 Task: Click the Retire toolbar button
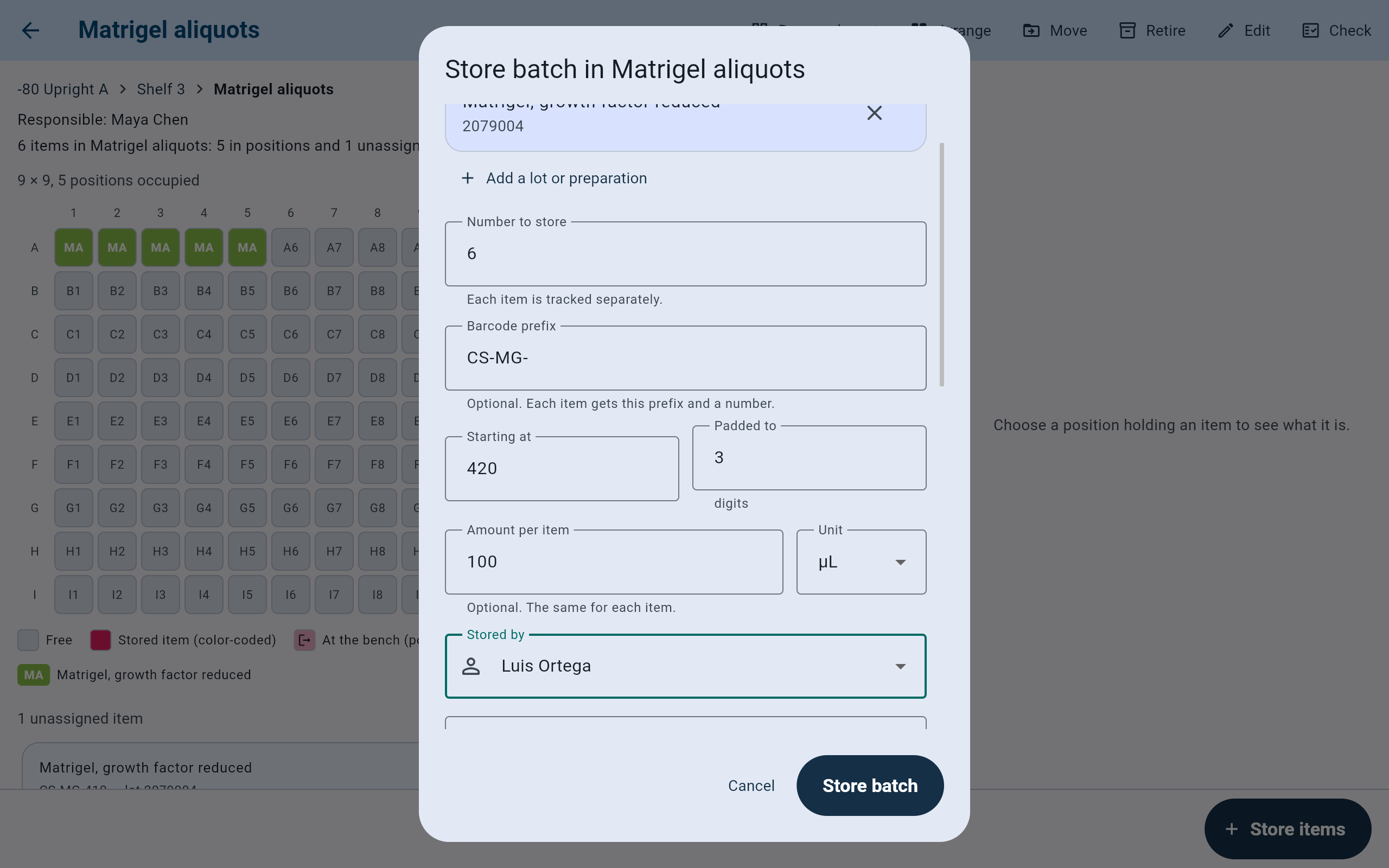[x=1152, y=30]
